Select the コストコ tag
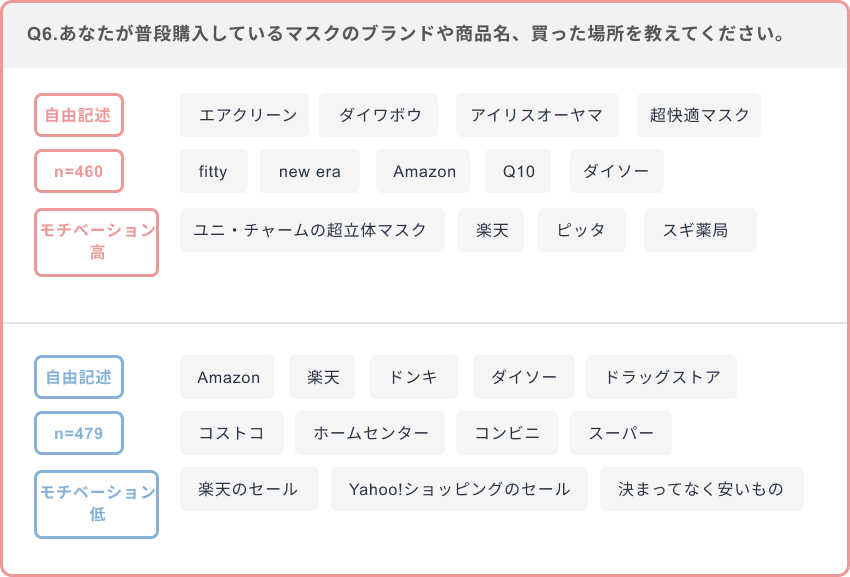This screenshot has width=850, height=577. (232, 433)
